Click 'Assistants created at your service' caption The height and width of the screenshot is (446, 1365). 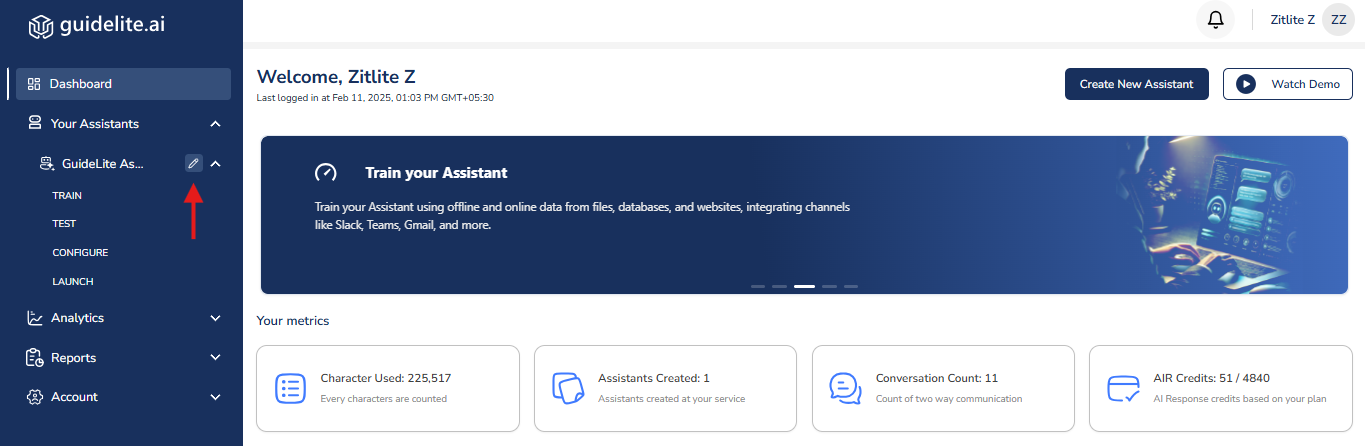tap(671, 399)
